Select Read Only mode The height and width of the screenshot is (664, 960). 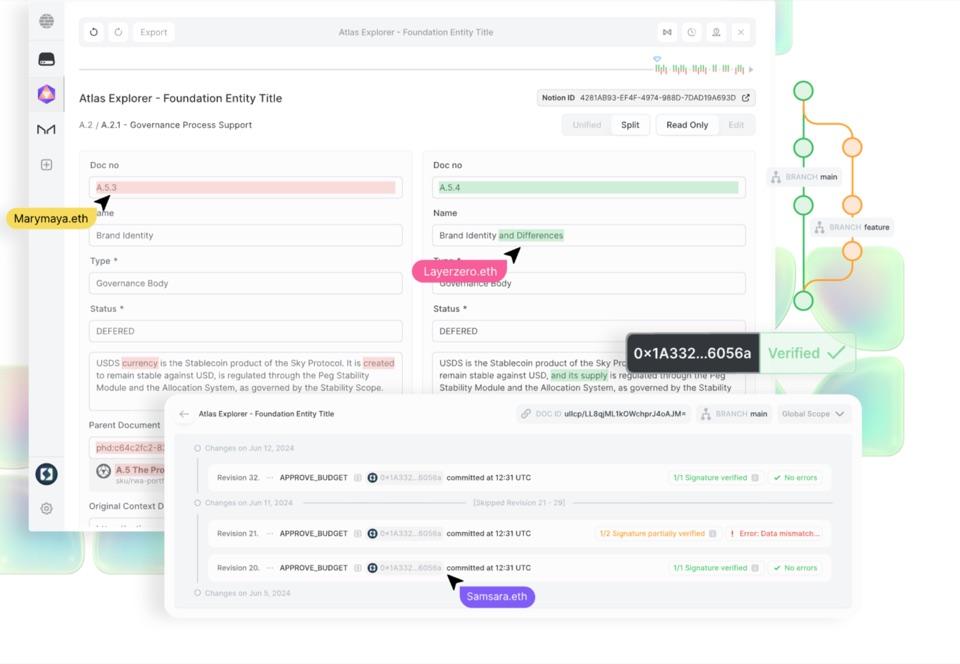pos(687,125)
